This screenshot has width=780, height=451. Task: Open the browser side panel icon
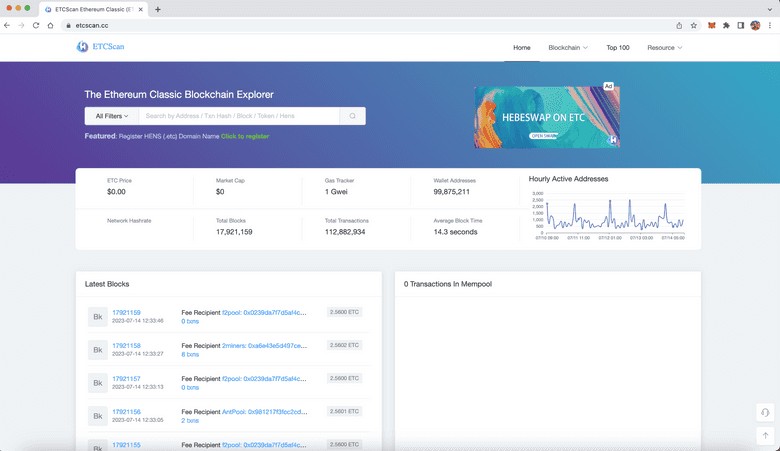point(740,25)
